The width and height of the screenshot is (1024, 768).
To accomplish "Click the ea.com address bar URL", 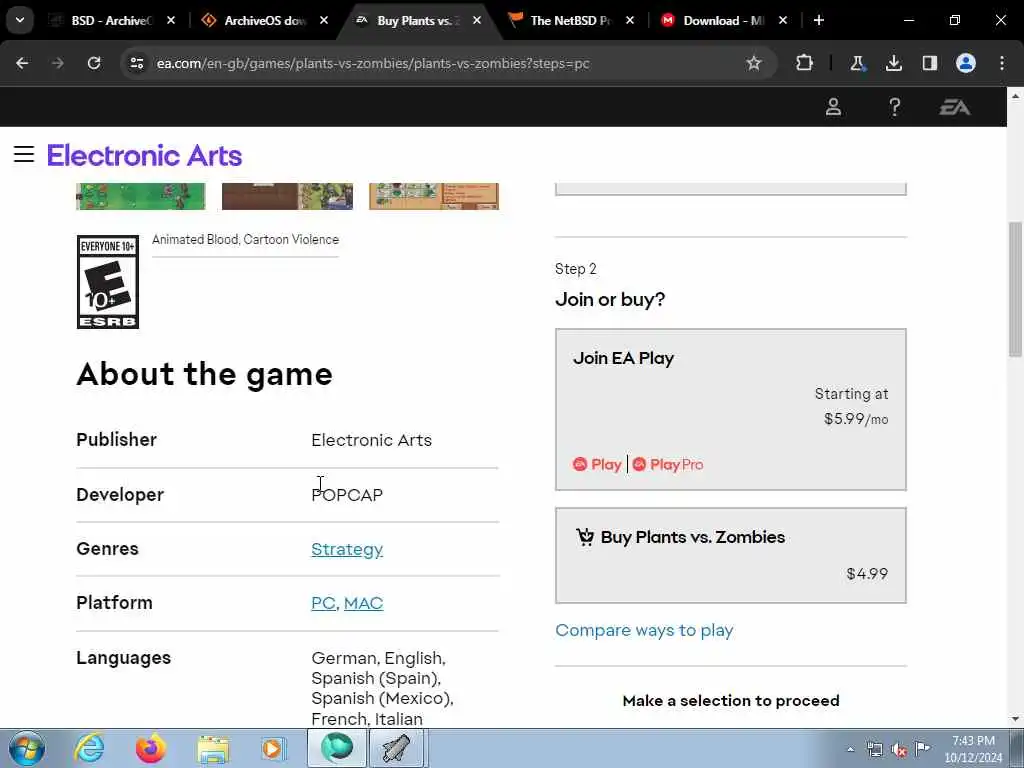I will [373, 63].
